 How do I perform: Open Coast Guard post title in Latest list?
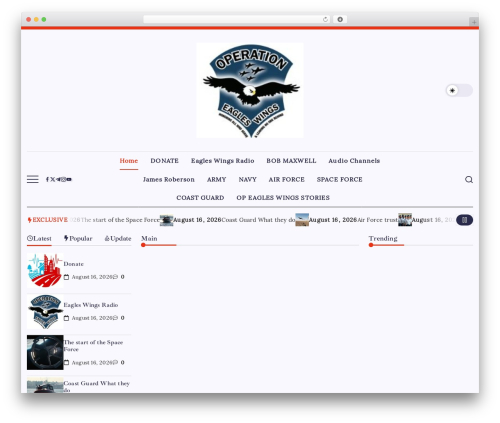(x=97, y=386)
